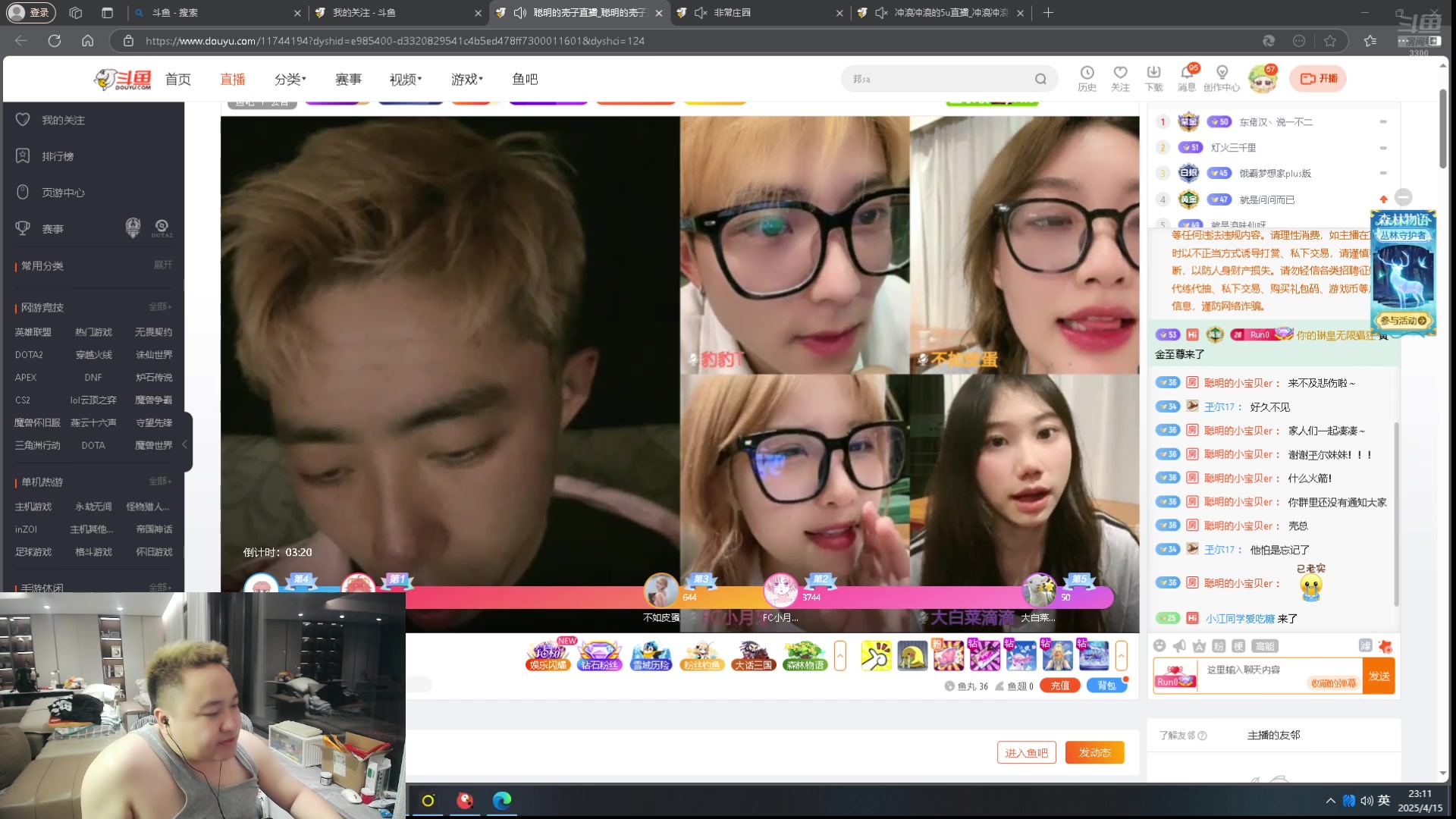Open the 消息 notification bell
The image size is (1456, 819).
1187,78
